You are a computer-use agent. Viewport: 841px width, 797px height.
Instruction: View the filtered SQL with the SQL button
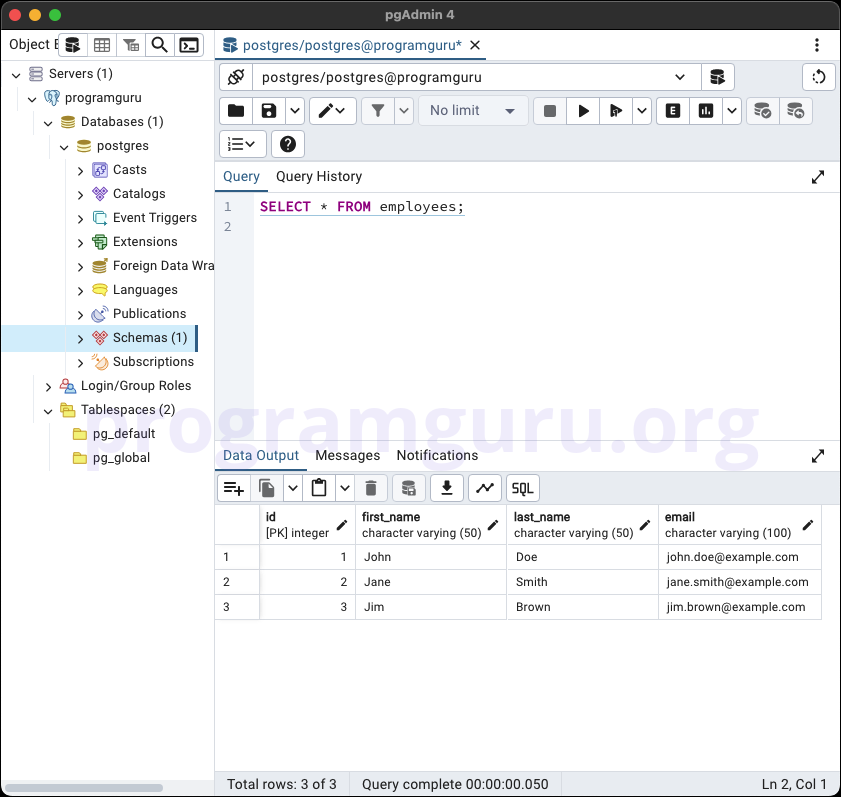[522, 488]
